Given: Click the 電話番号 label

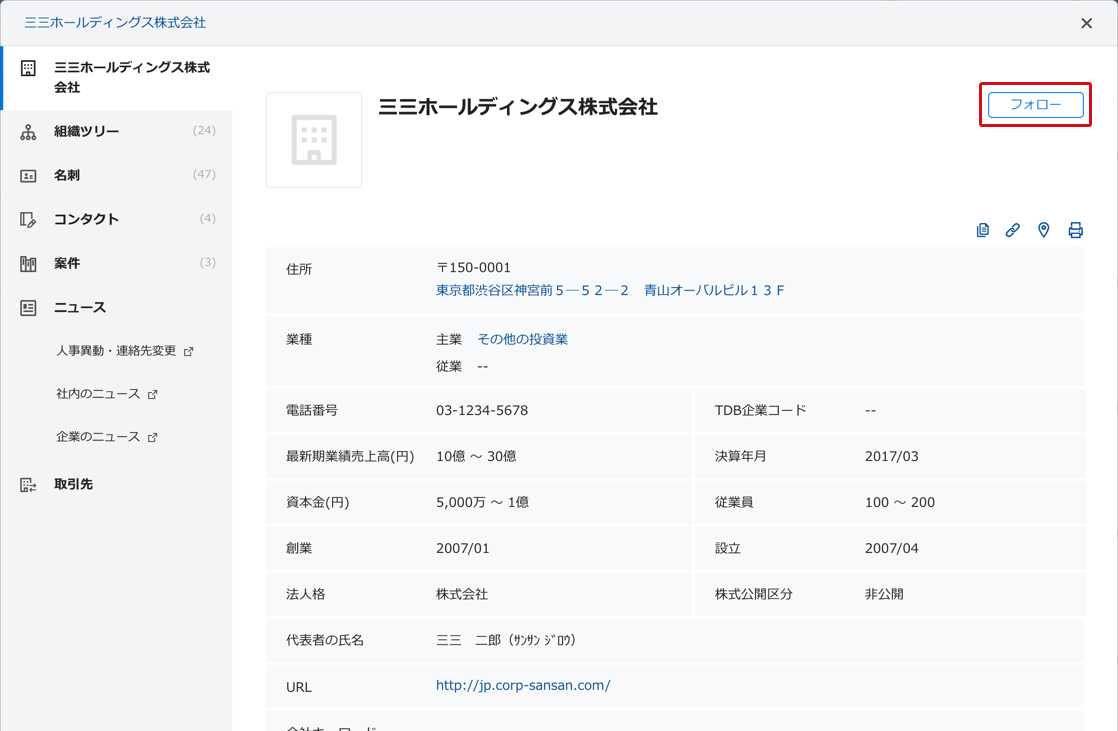Looking at the screenshot, I should tap(312, 411).
